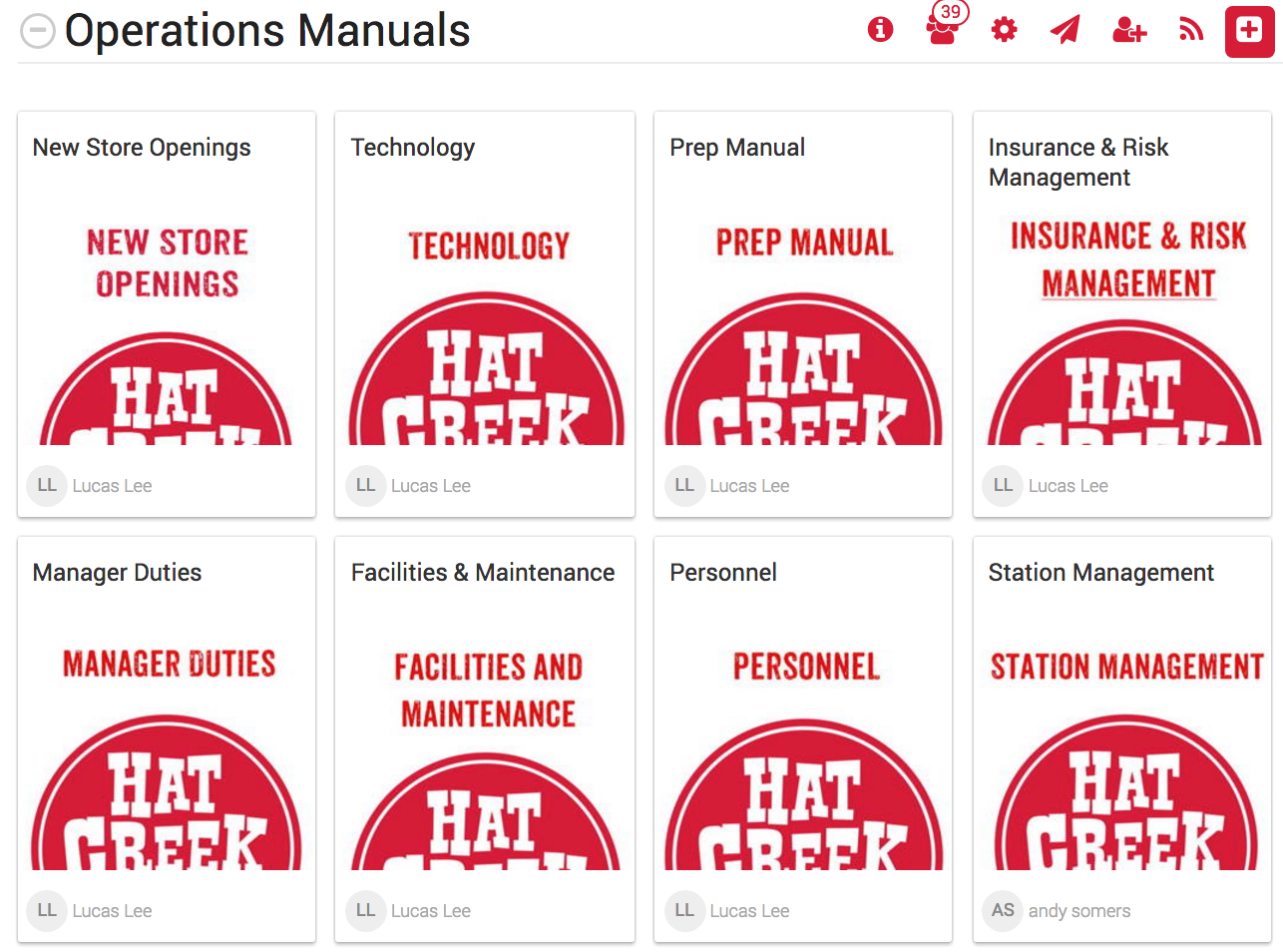Screen dimensions: 1283x952
Task: Open the RSS feed icon
Action: [1191, 31]
